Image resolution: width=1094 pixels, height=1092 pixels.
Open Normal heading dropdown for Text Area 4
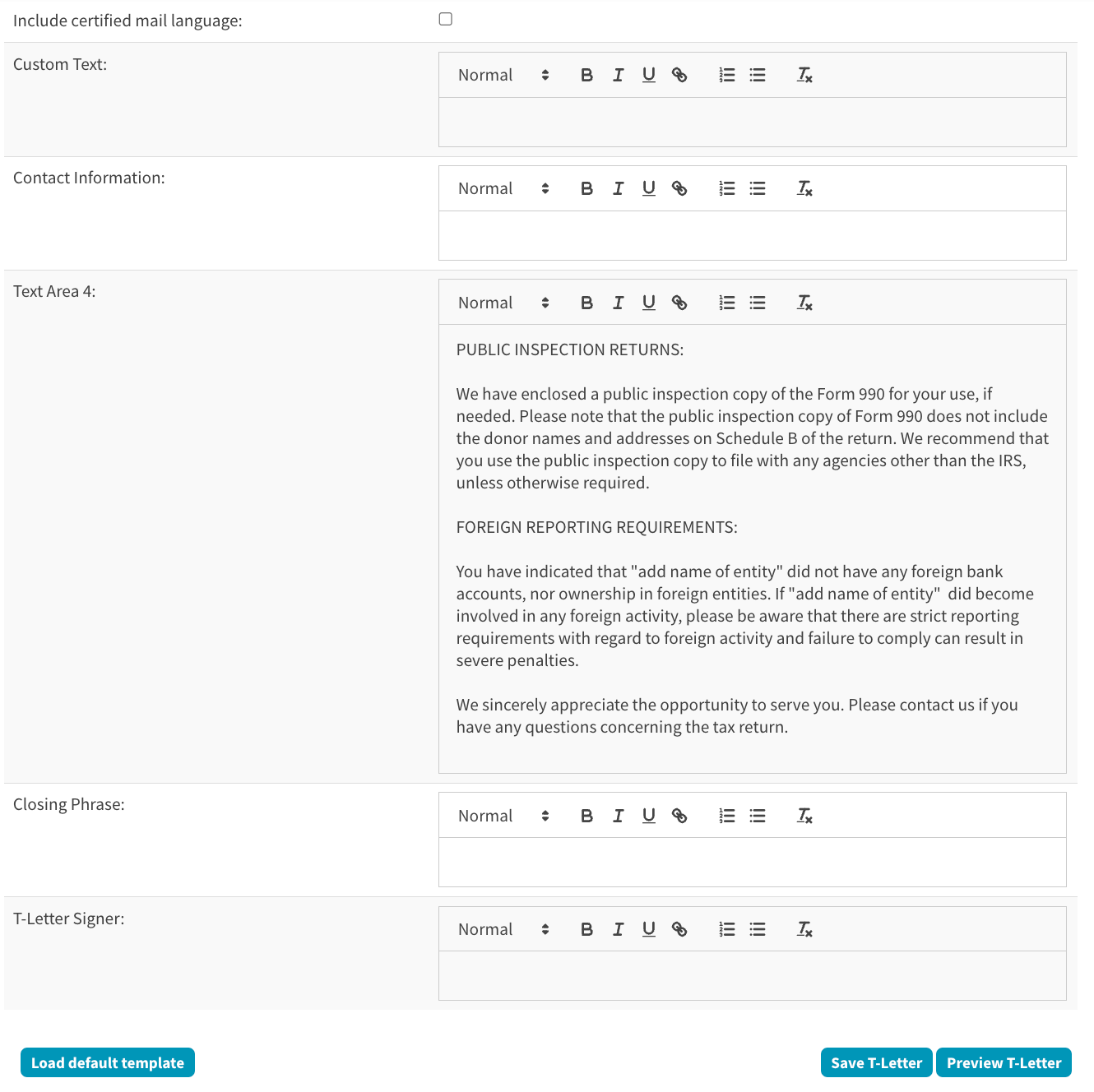[x=503, y=303]
